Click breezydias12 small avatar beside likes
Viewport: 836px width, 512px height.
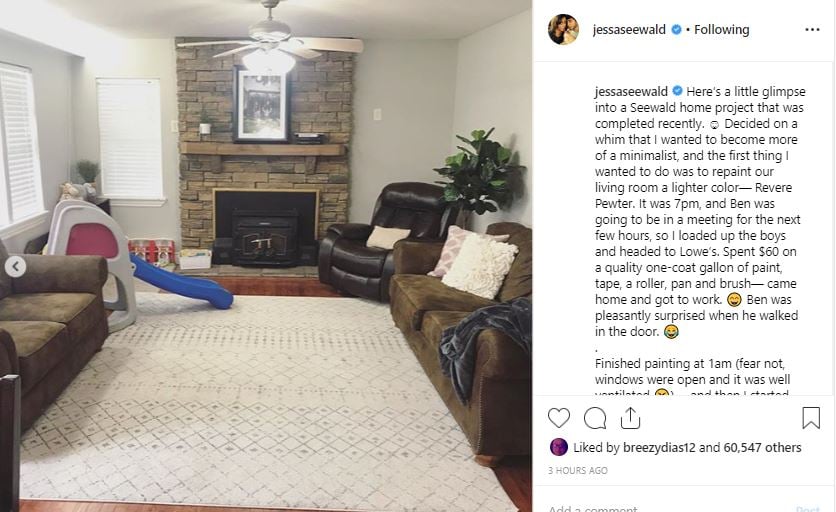[x=558, y=447]
